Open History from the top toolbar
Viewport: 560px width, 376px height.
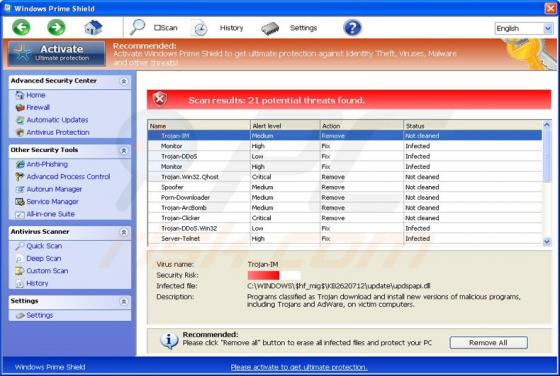click(x=231, y=28)
